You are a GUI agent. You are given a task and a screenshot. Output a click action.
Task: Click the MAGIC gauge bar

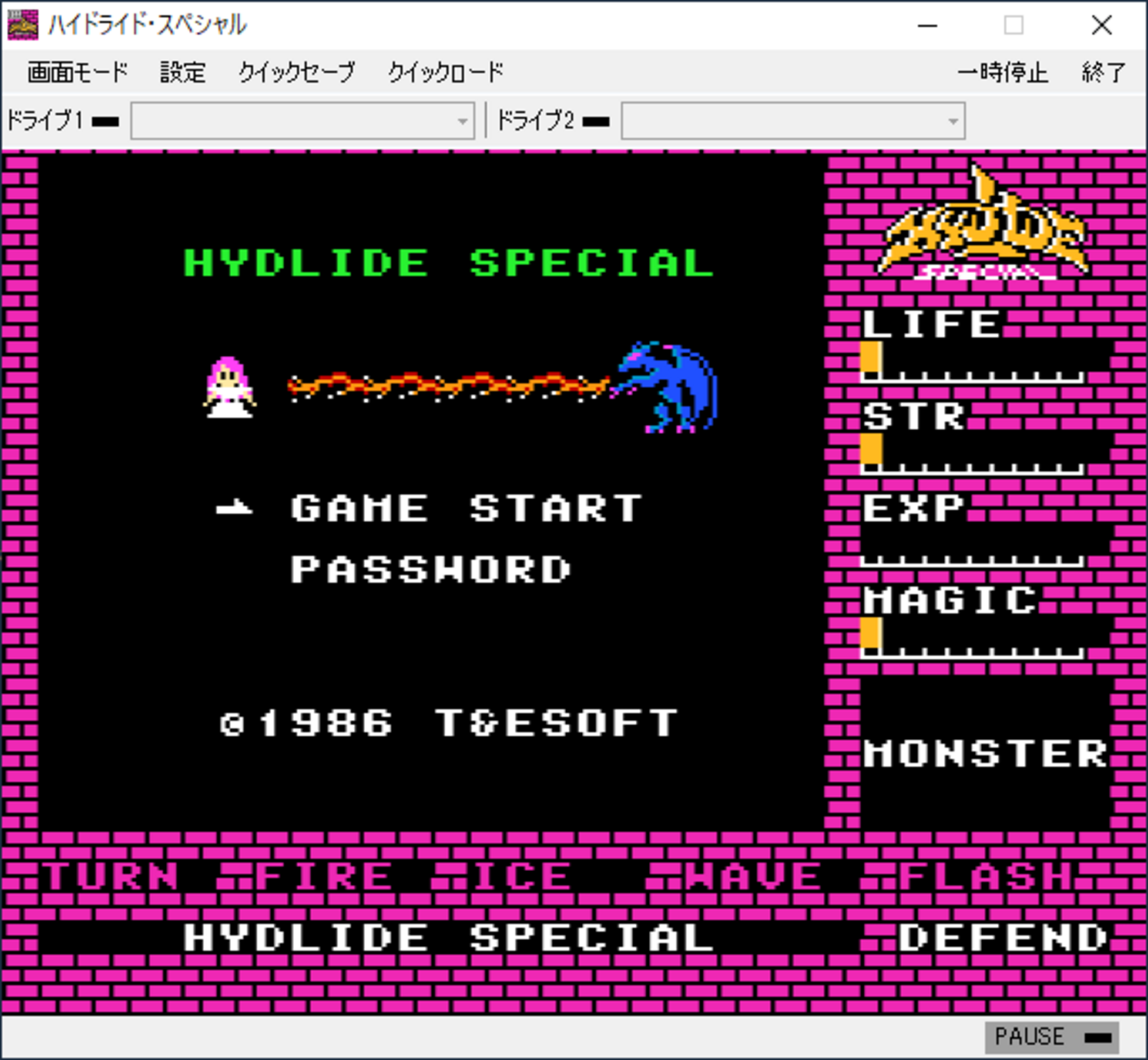click(972, 639)
